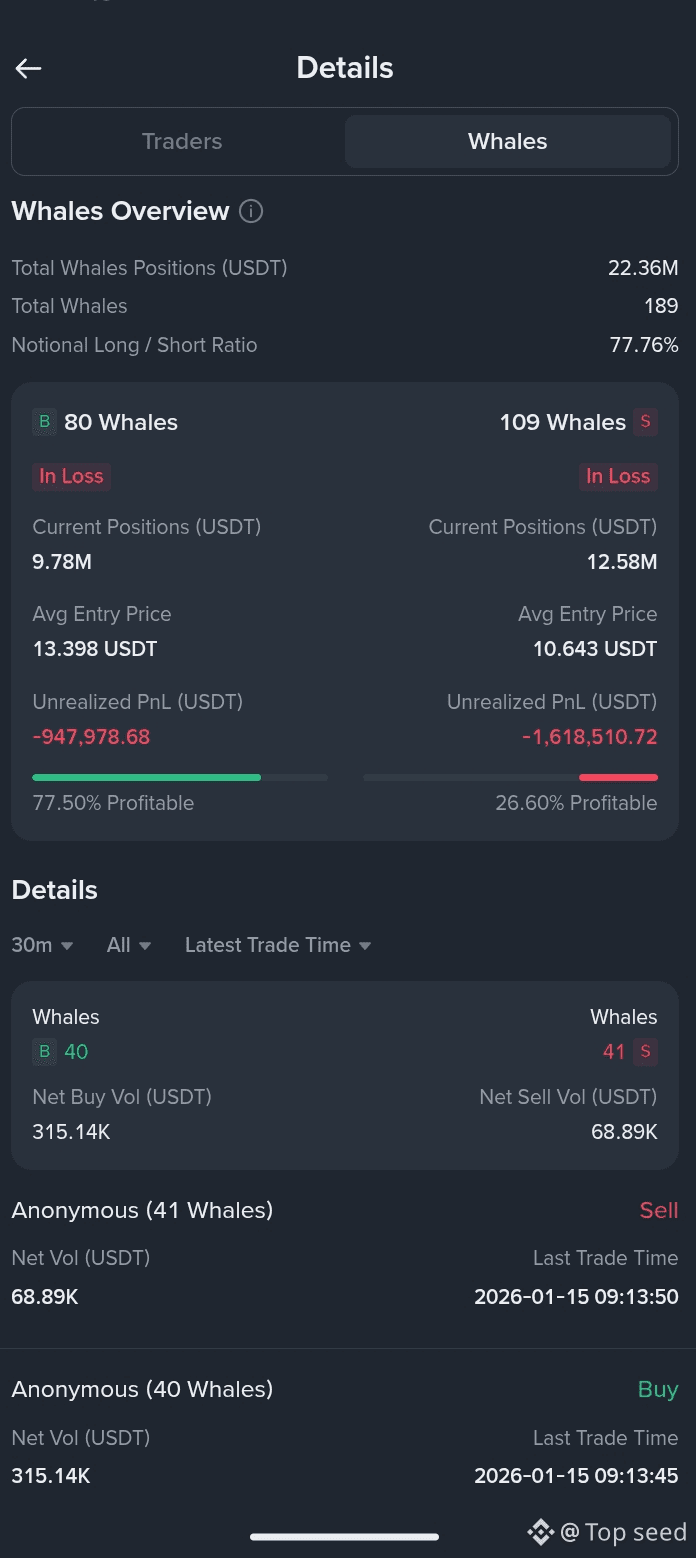Screen dimensions: 696x1558
Task: Open the 30m timeframe dropdown
Action: [x=42, y=945]
